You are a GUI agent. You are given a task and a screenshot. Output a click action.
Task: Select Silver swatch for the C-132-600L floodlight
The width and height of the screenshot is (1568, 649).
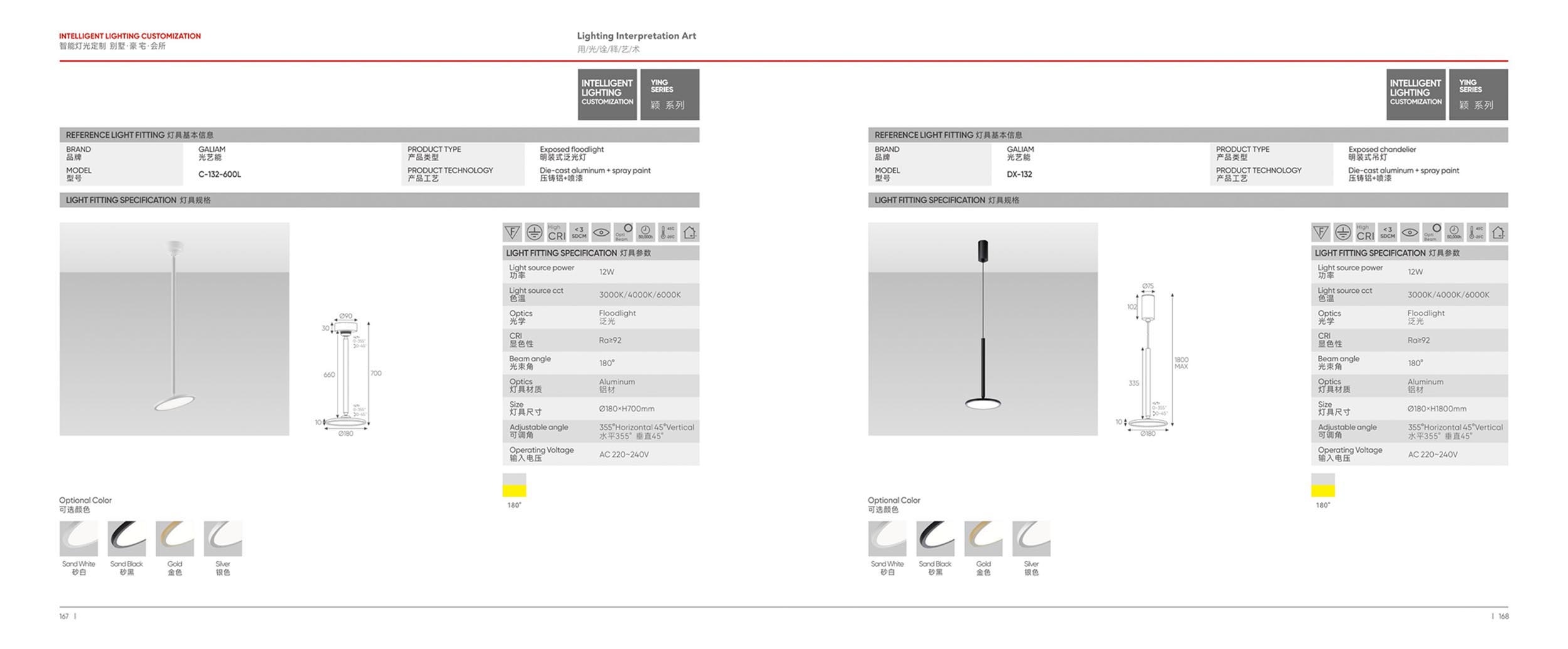pyautogui.click(x=223, y=538)
